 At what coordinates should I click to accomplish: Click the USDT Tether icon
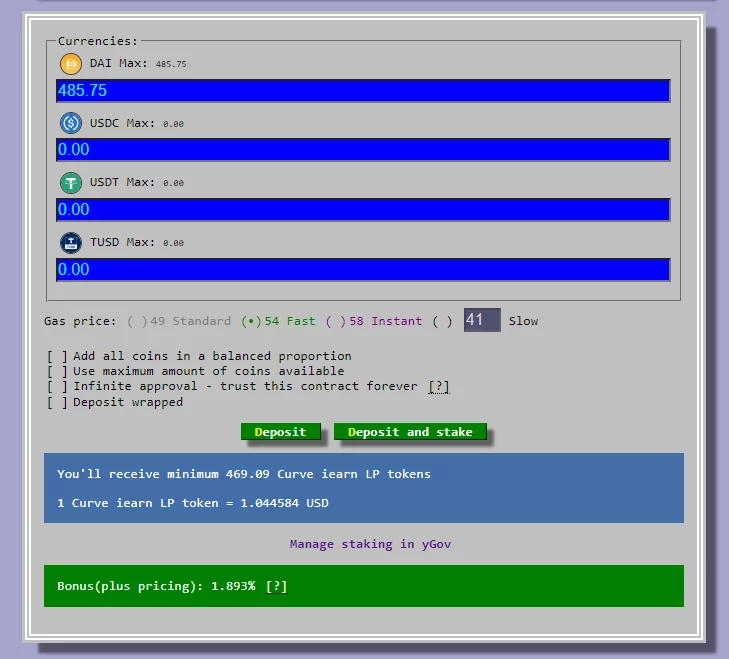(71, 183)
